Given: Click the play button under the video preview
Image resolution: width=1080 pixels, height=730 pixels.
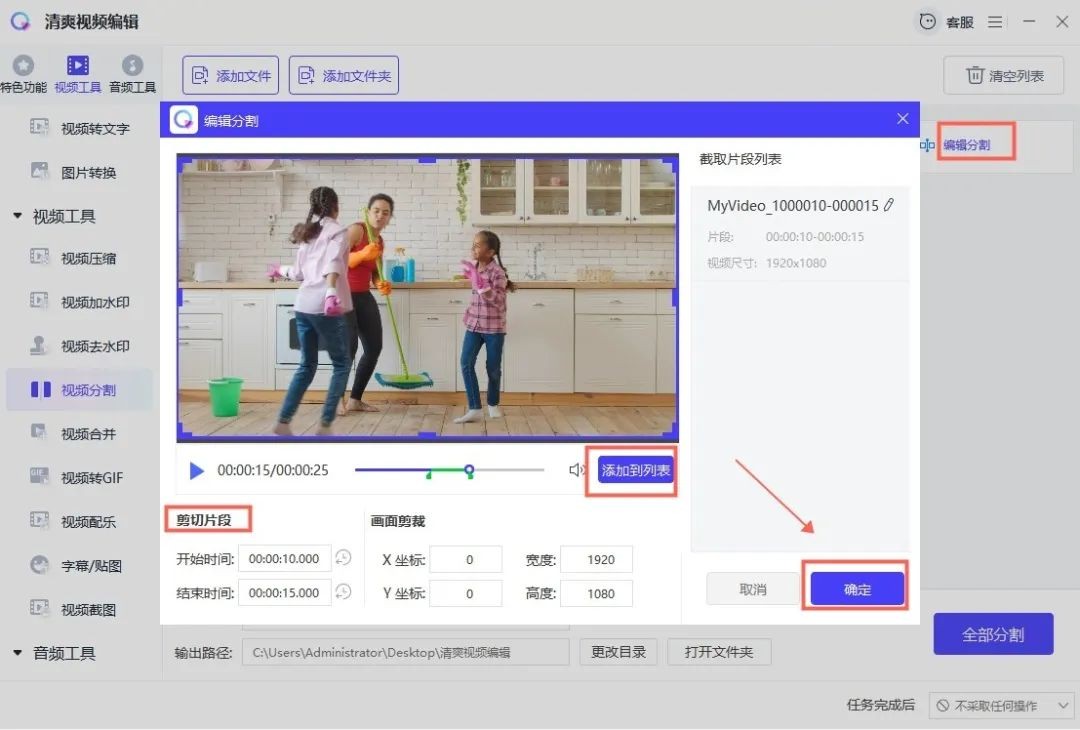Looking at the screenshot, I should [x=197, y=471].
